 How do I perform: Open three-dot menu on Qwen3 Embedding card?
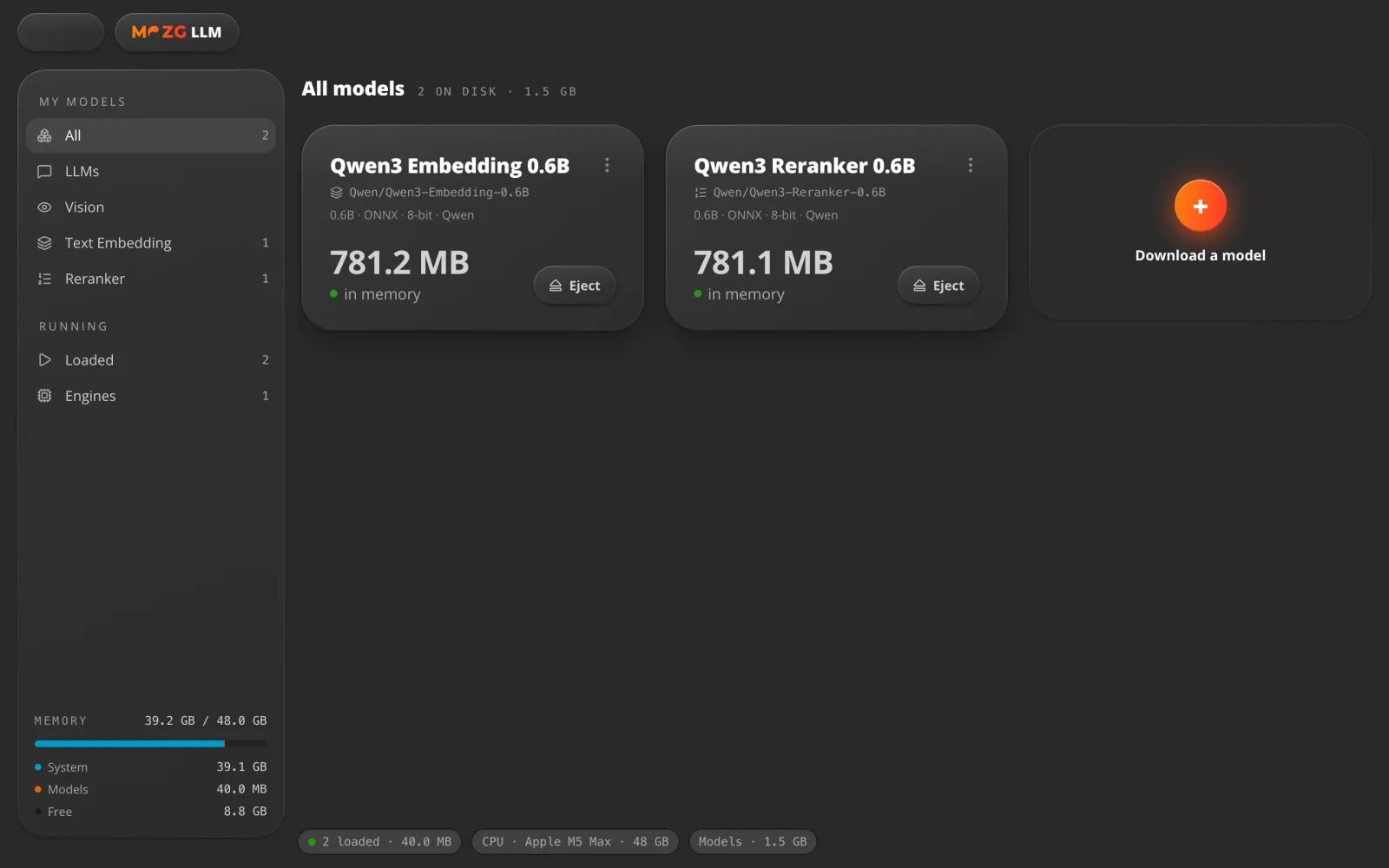pos(607,165)
